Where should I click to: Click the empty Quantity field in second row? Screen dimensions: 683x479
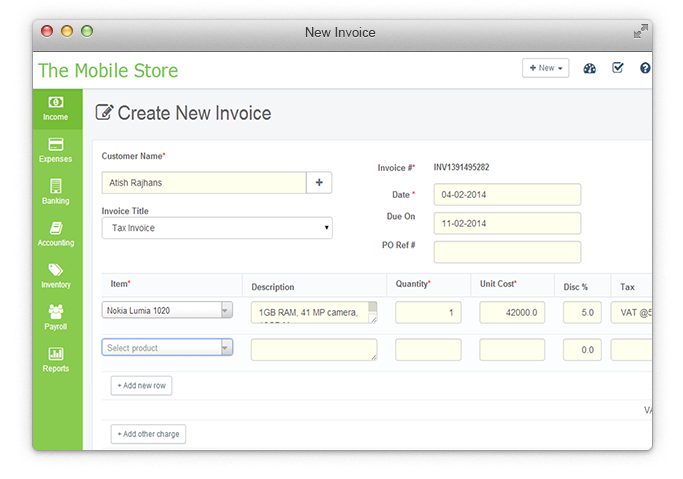tap(428, 350)
